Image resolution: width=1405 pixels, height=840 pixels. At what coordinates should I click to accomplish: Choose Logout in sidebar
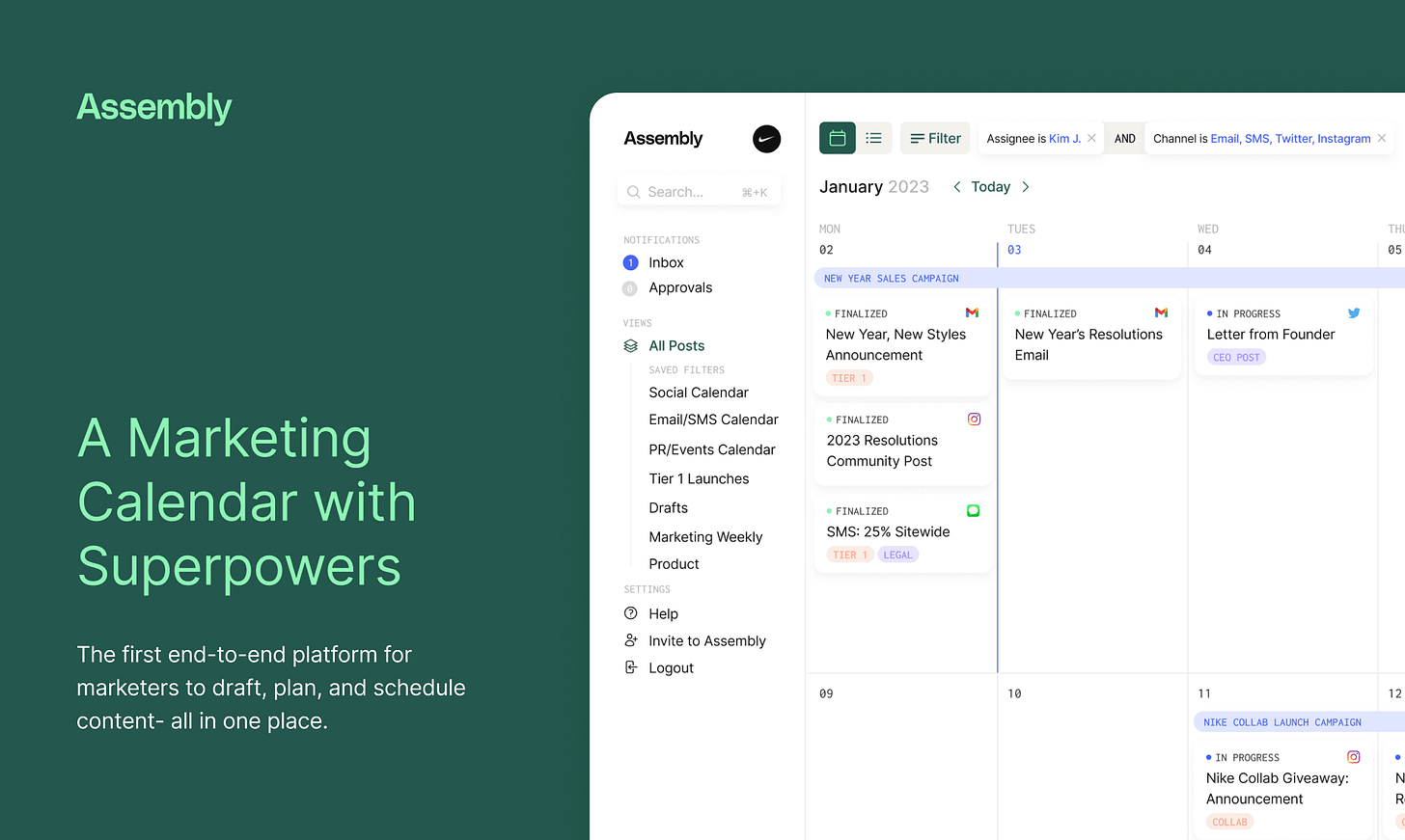pos(671,667)
